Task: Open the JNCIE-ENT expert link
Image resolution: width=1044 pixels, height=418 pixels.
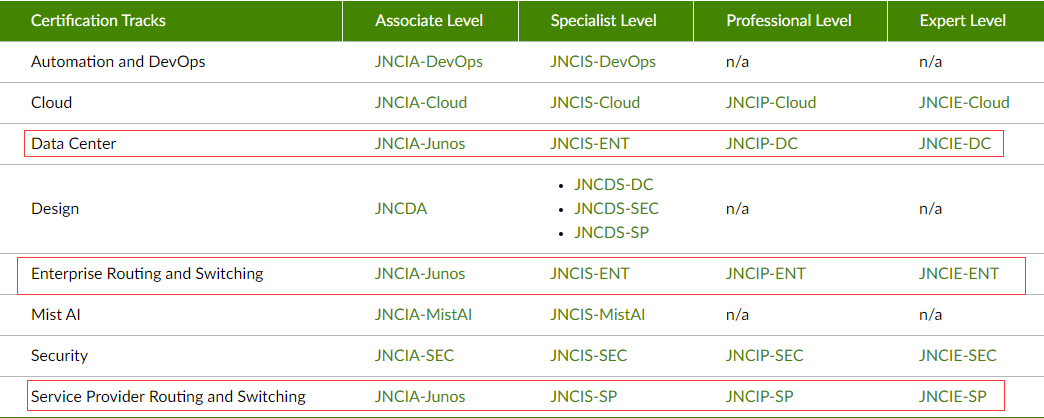Action: click(x=959, y=274)
